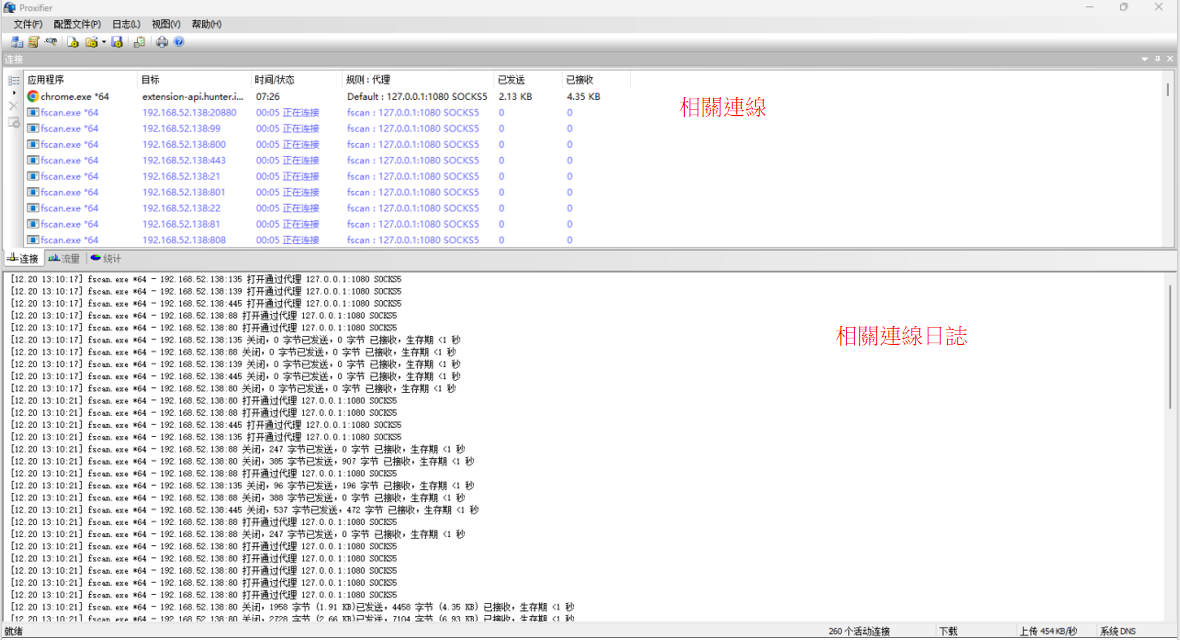Click fscan icon in 192.168.52.138:443 row
1180x640 pixels.
(x=32, y=160)
